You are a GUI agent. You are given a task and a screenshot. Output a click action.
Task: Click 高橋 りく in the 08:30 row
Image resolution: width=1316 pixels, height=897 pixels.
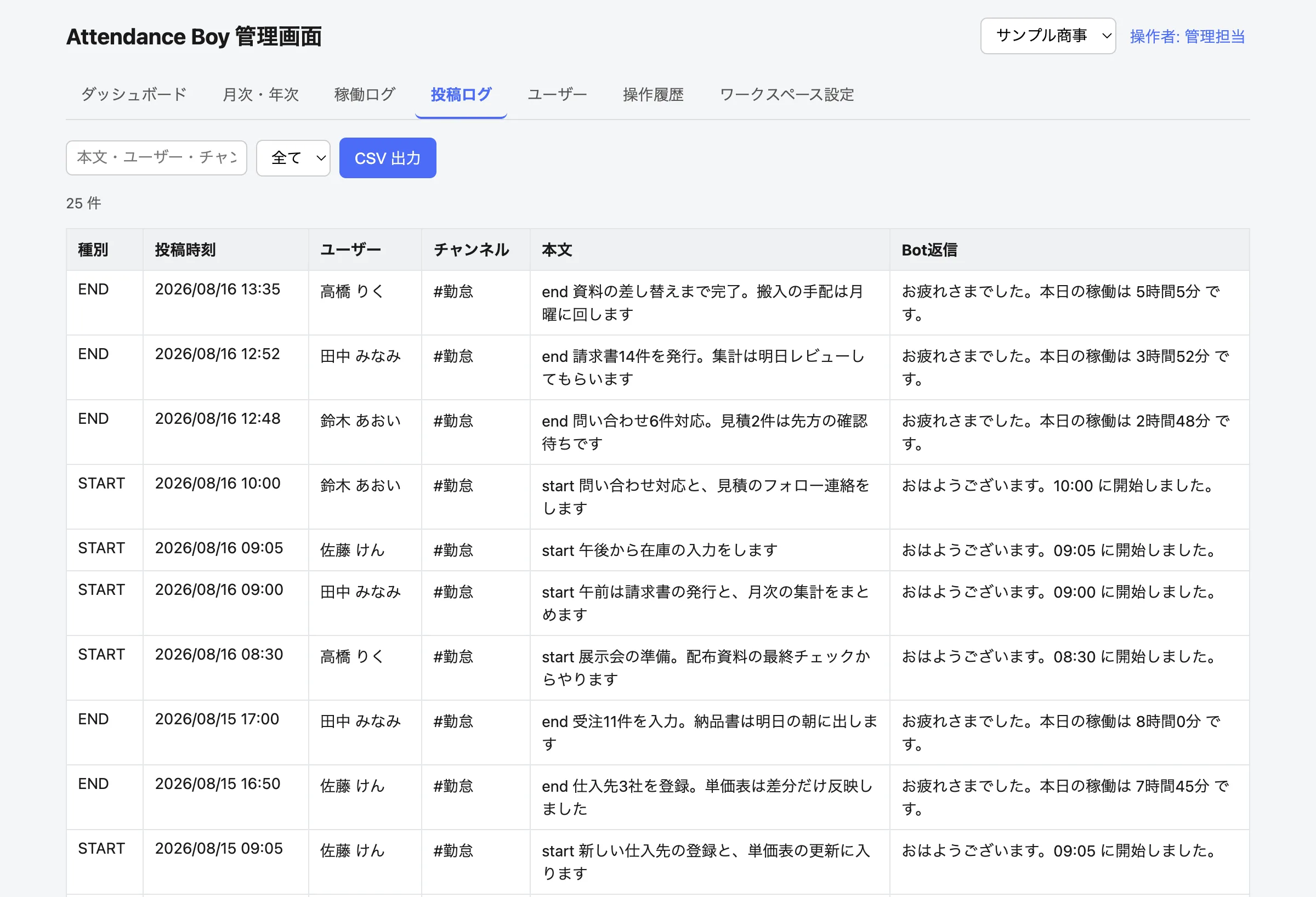[x=352, y=656]
